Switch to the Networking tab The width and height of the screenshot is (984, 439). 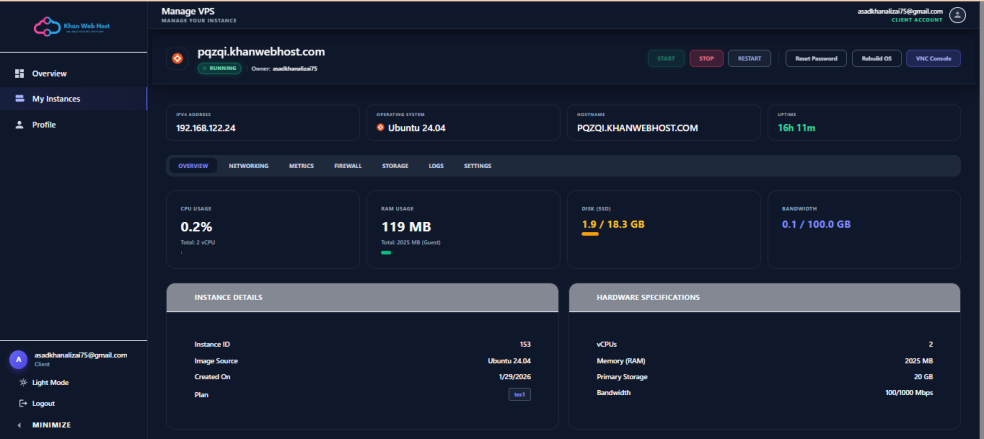[x=248, y=165]
